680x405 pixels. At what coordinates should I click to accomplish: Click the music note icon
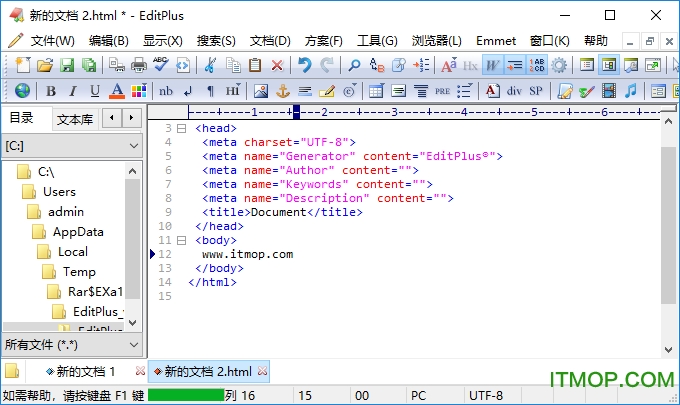point(631,91)
